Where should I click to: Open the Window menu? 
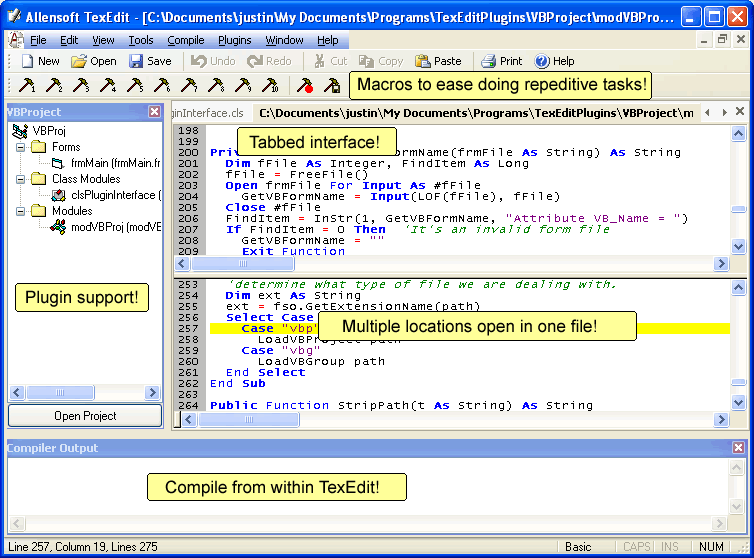coord(284,40)
